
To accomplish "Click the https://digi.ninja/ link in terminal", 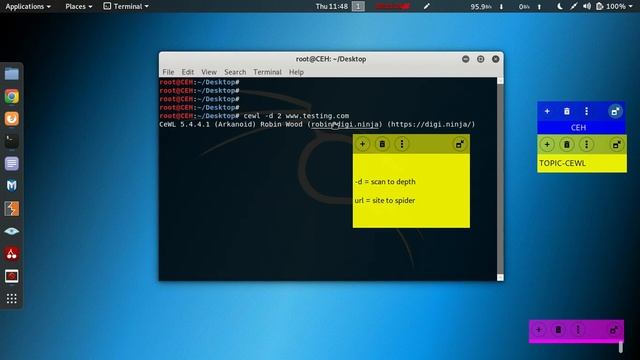I will pyautogui.click(x=431, y=124).
